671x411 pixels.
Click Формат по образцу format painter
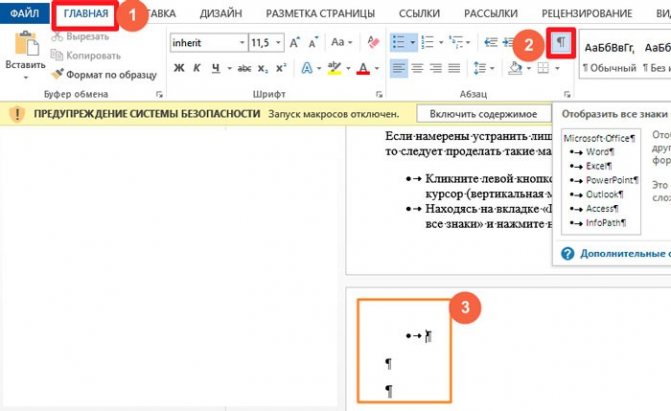tap(104, 74)
